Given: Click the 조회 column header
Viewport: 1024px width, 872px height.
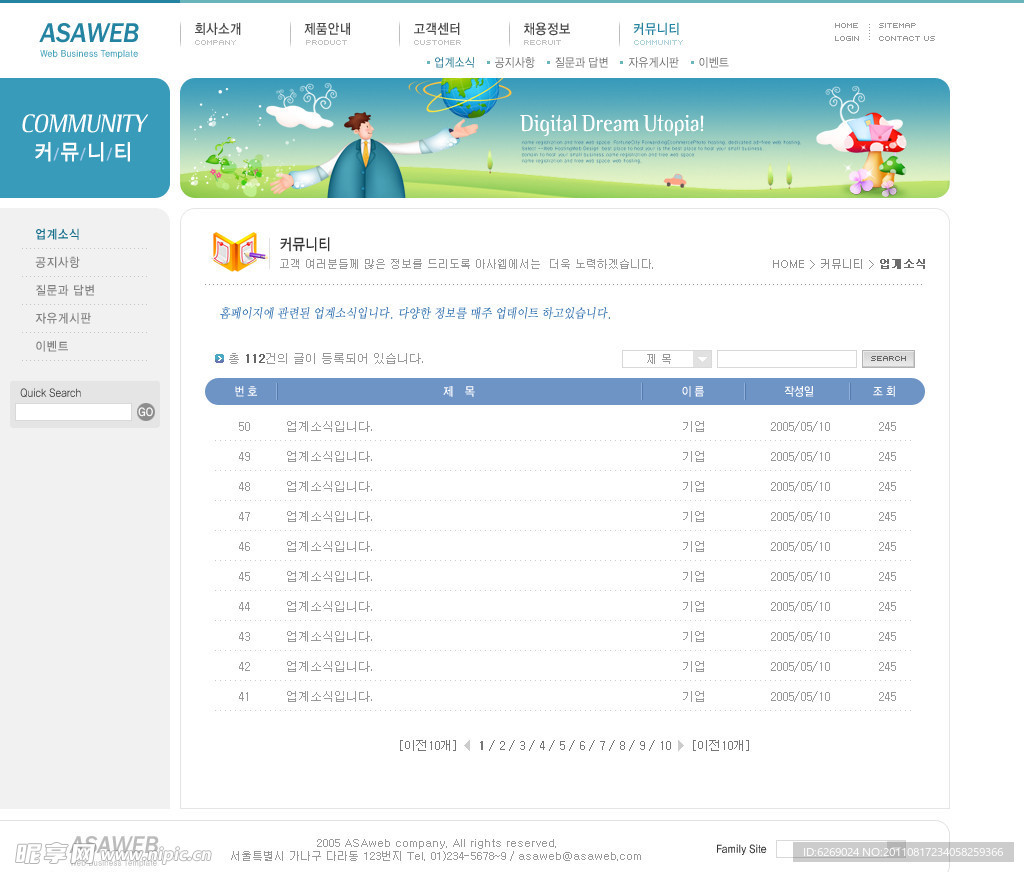Looking at the screenshot, I should [x=884, y=391].
